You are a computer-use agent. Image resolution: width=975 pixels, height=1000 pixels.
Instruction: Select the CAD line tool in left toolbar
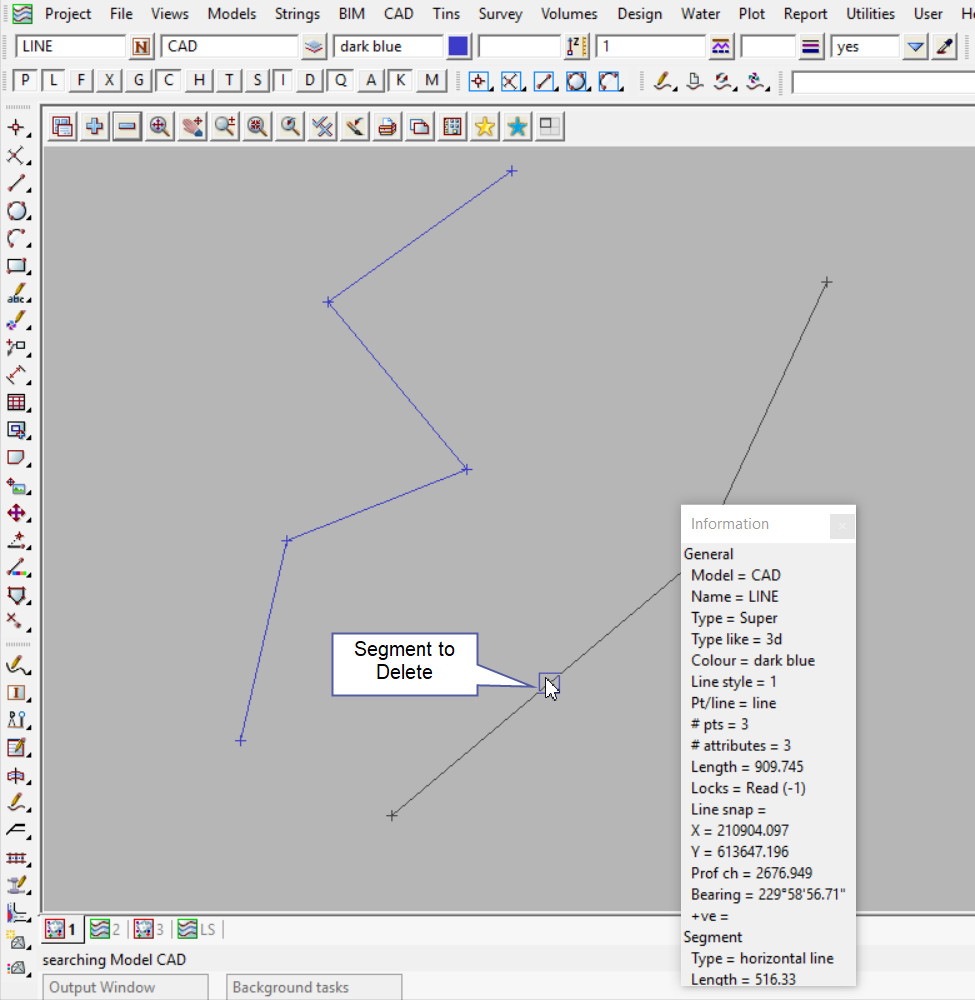pos(16,183)
